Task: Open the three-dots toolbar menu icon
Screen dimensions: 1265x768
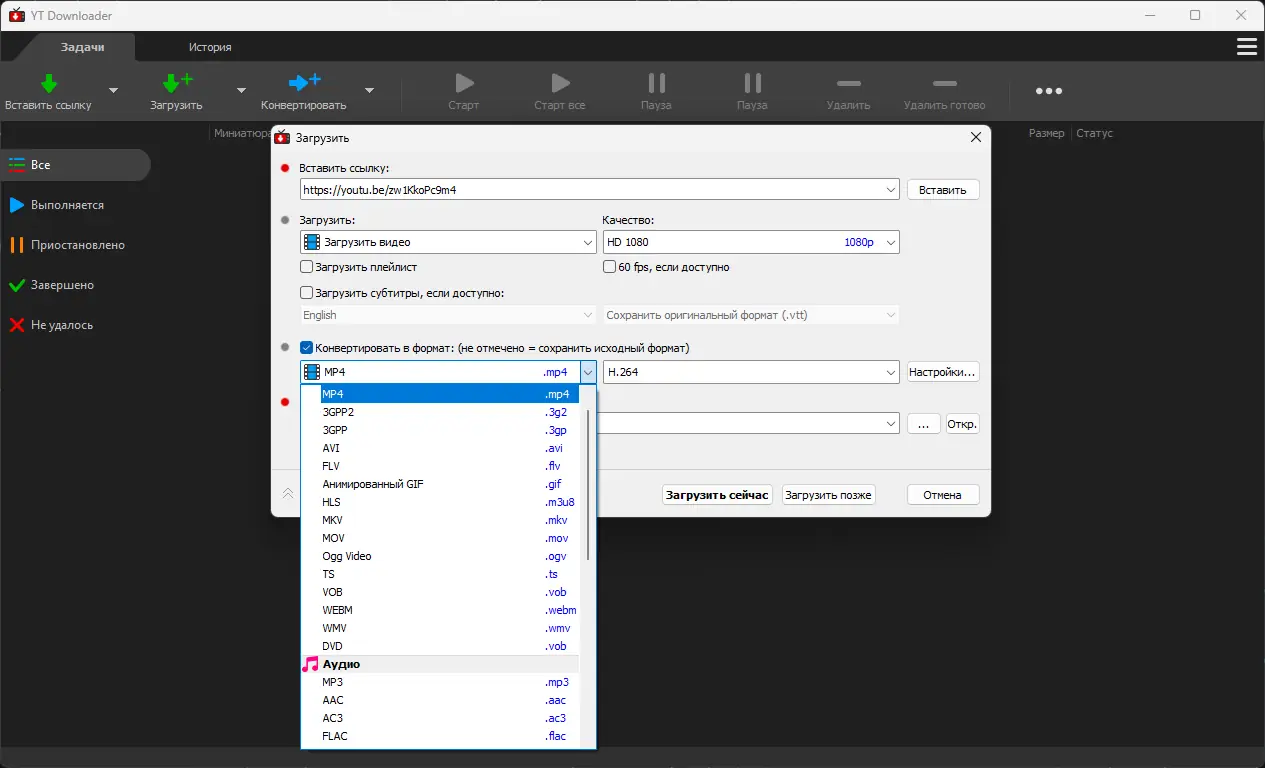Action: 1048,90
